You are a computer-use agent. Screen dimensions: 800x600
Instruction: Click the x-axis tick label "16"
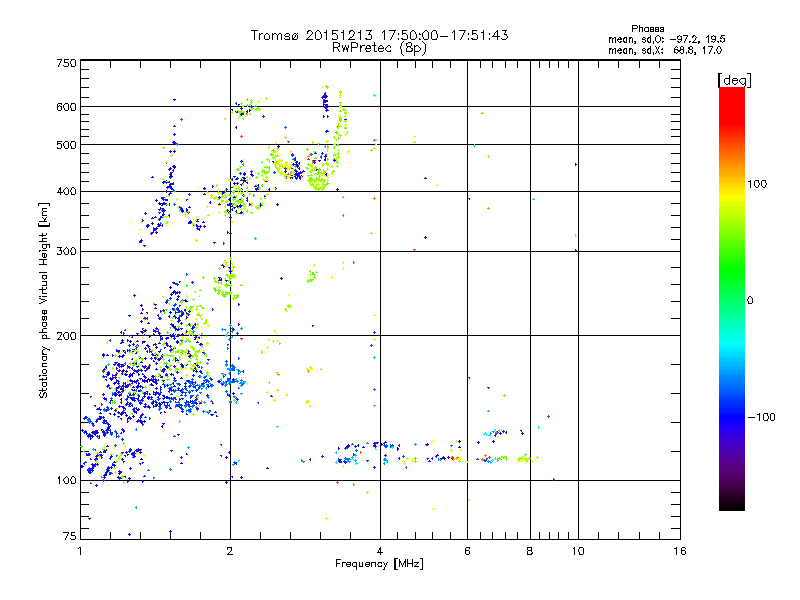pos(680,551)
